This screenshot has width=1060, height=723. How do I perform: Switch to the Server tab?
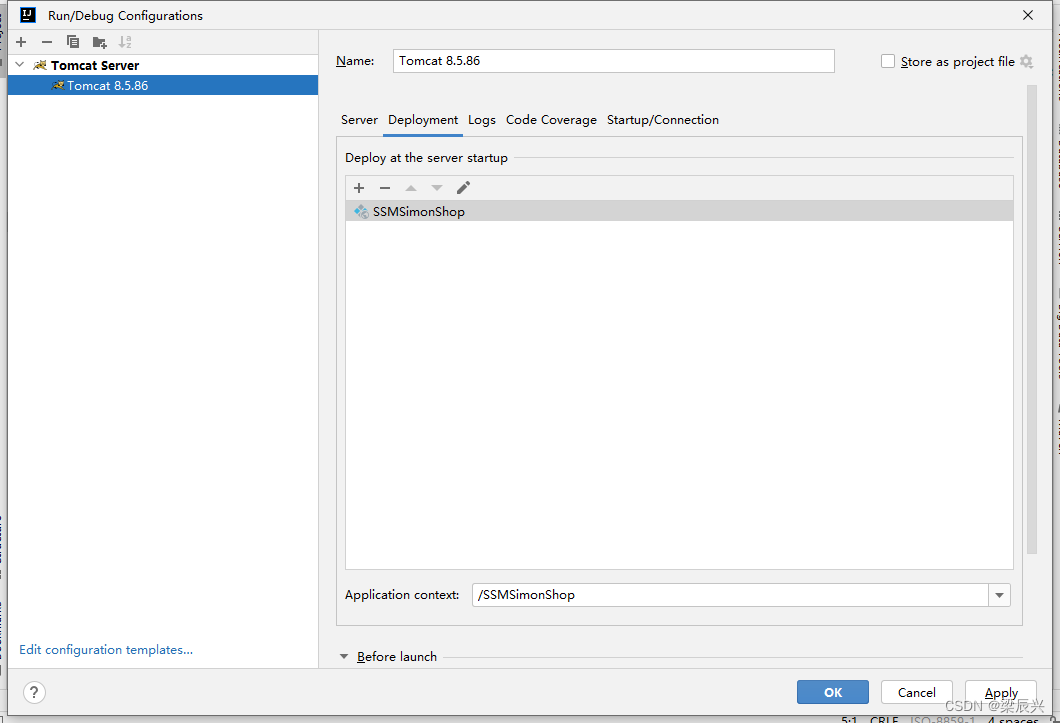(x=359, y=120)
